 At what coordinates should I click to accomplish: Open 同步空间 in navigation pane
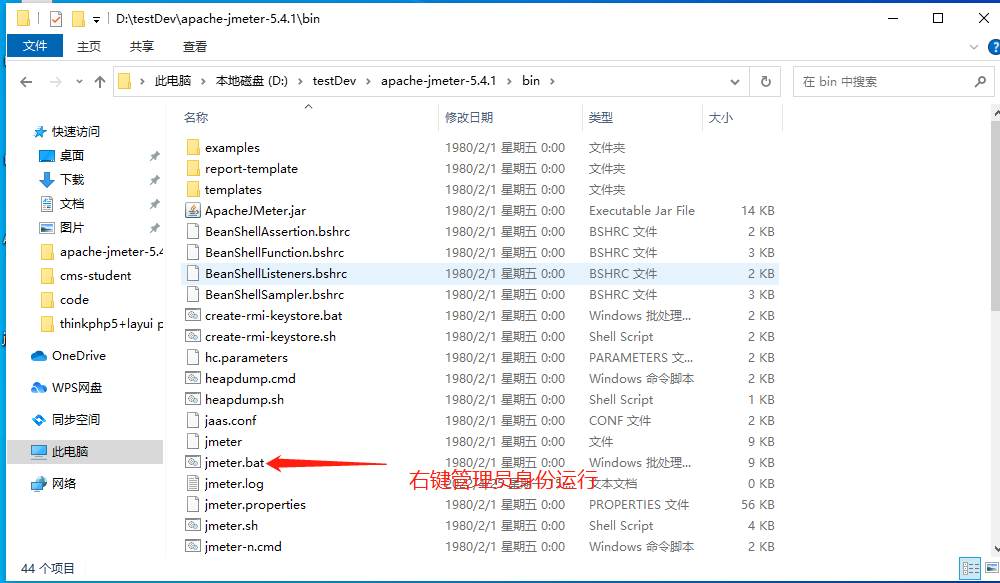(x=75, y=419)
